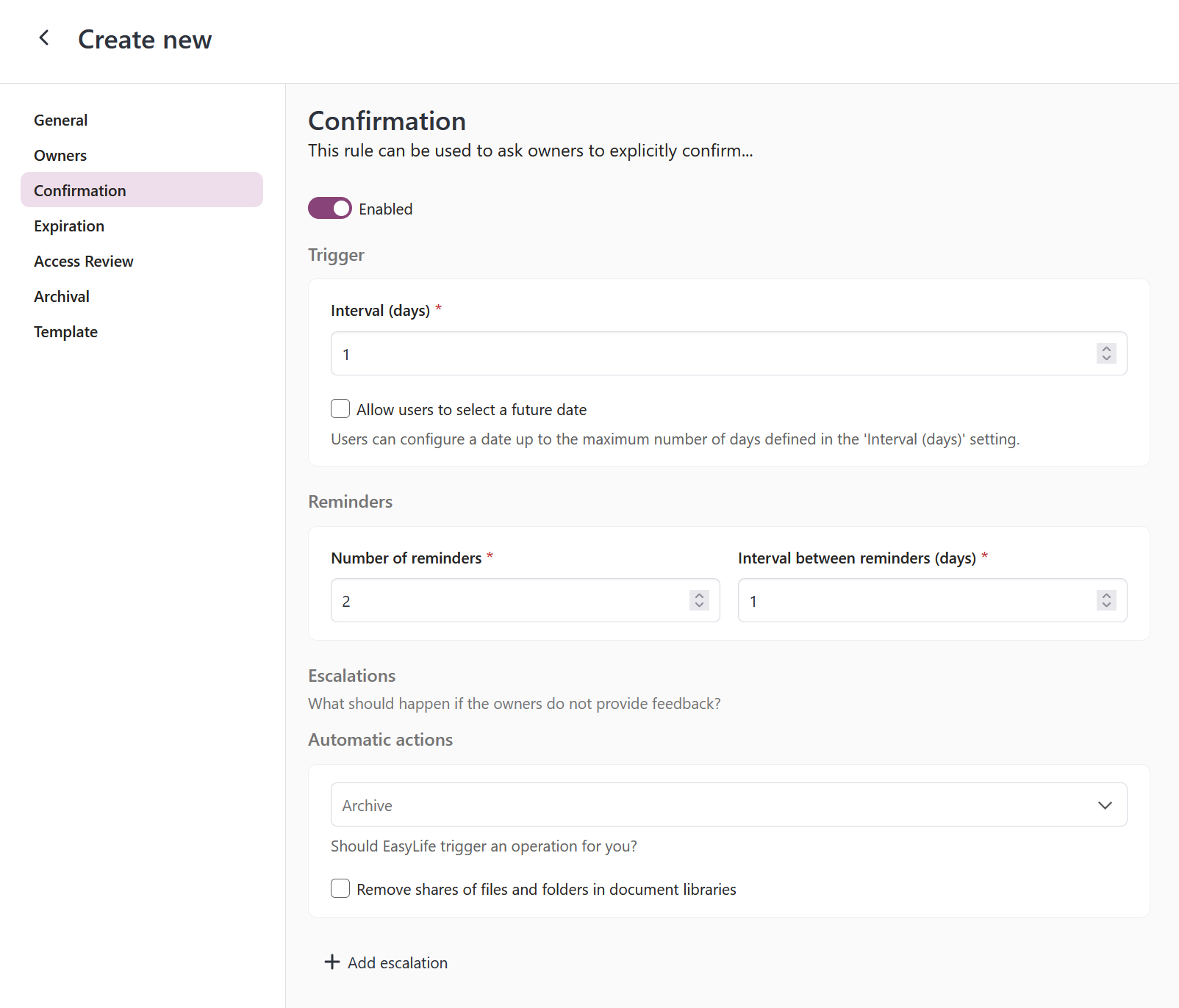Select the Expiration section
The width and height of the screenshot is (1179, 1008).
click(68, 226)
